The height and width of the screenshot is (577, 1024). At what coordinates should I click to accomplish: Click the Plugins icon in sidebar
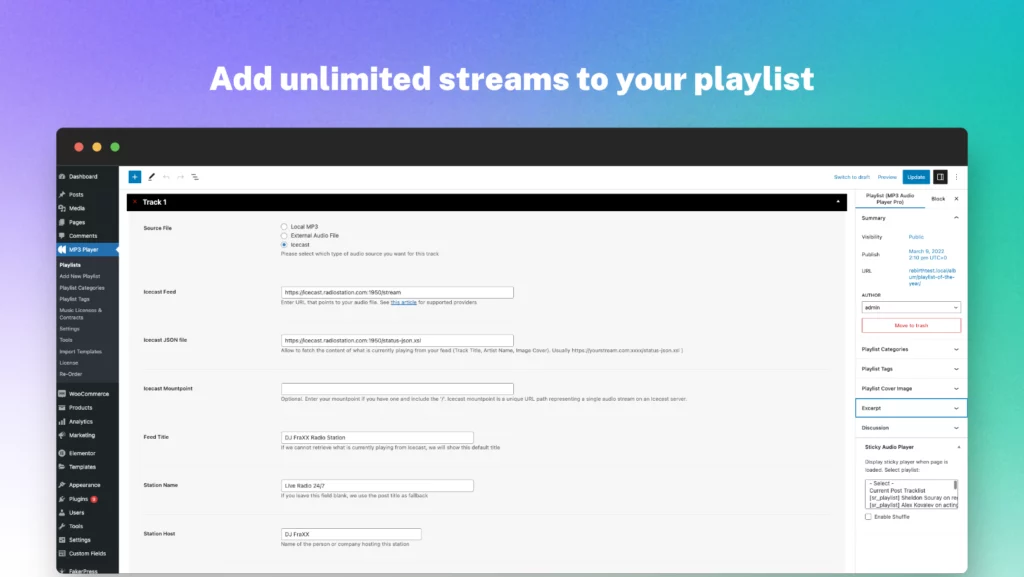(62, 499)
